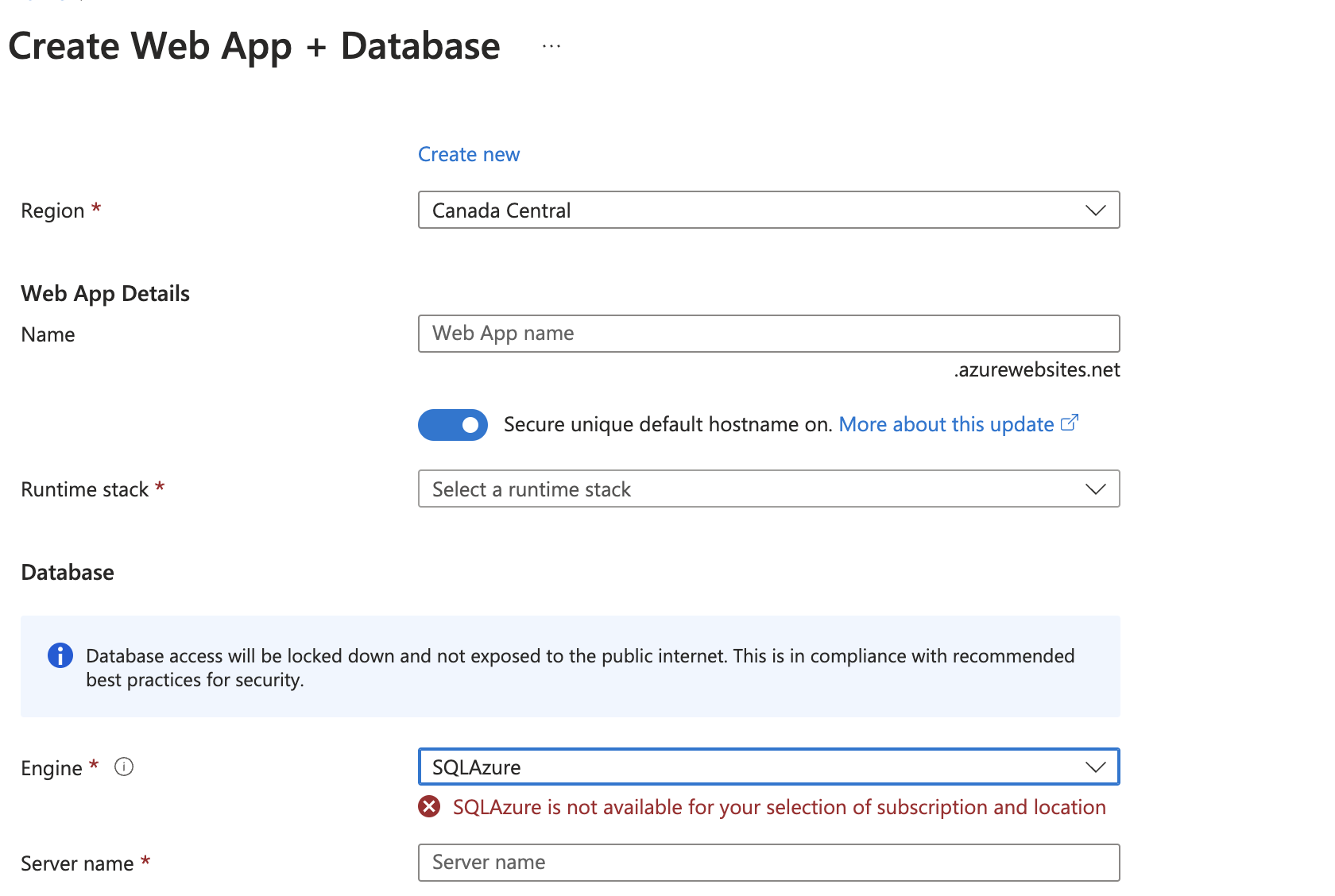Click the Create Web App + Database title
The height and width of the screenshot is (896, 1335).
point(254,46)
